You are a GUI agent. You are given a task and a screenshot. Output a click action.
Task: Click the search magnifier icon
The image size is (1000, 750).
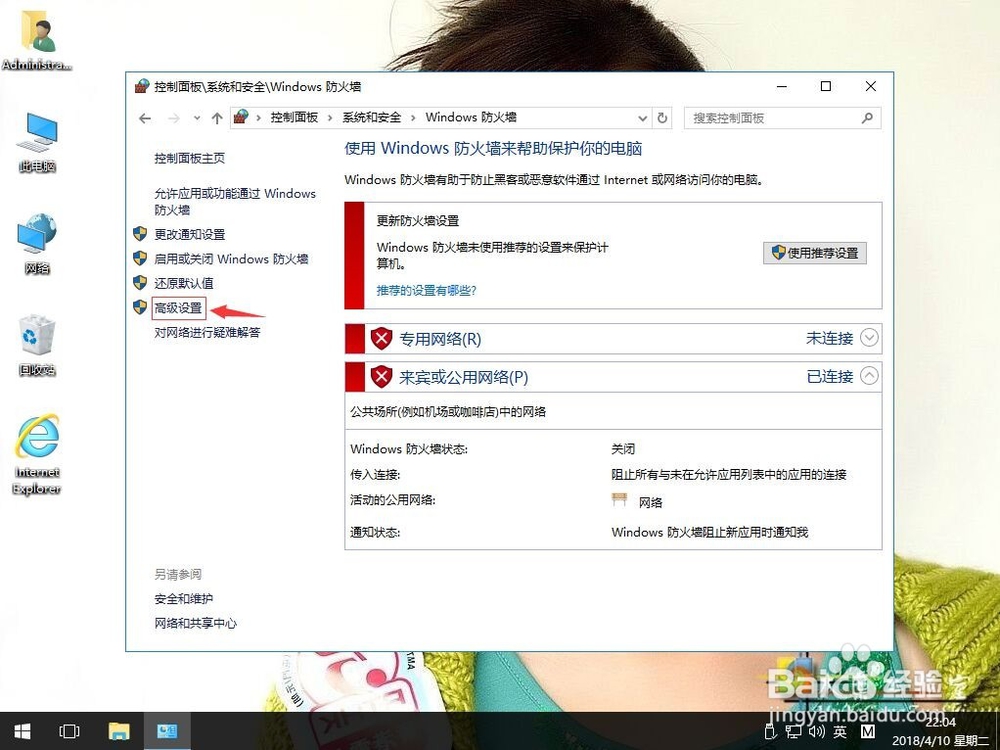(867, 118)
